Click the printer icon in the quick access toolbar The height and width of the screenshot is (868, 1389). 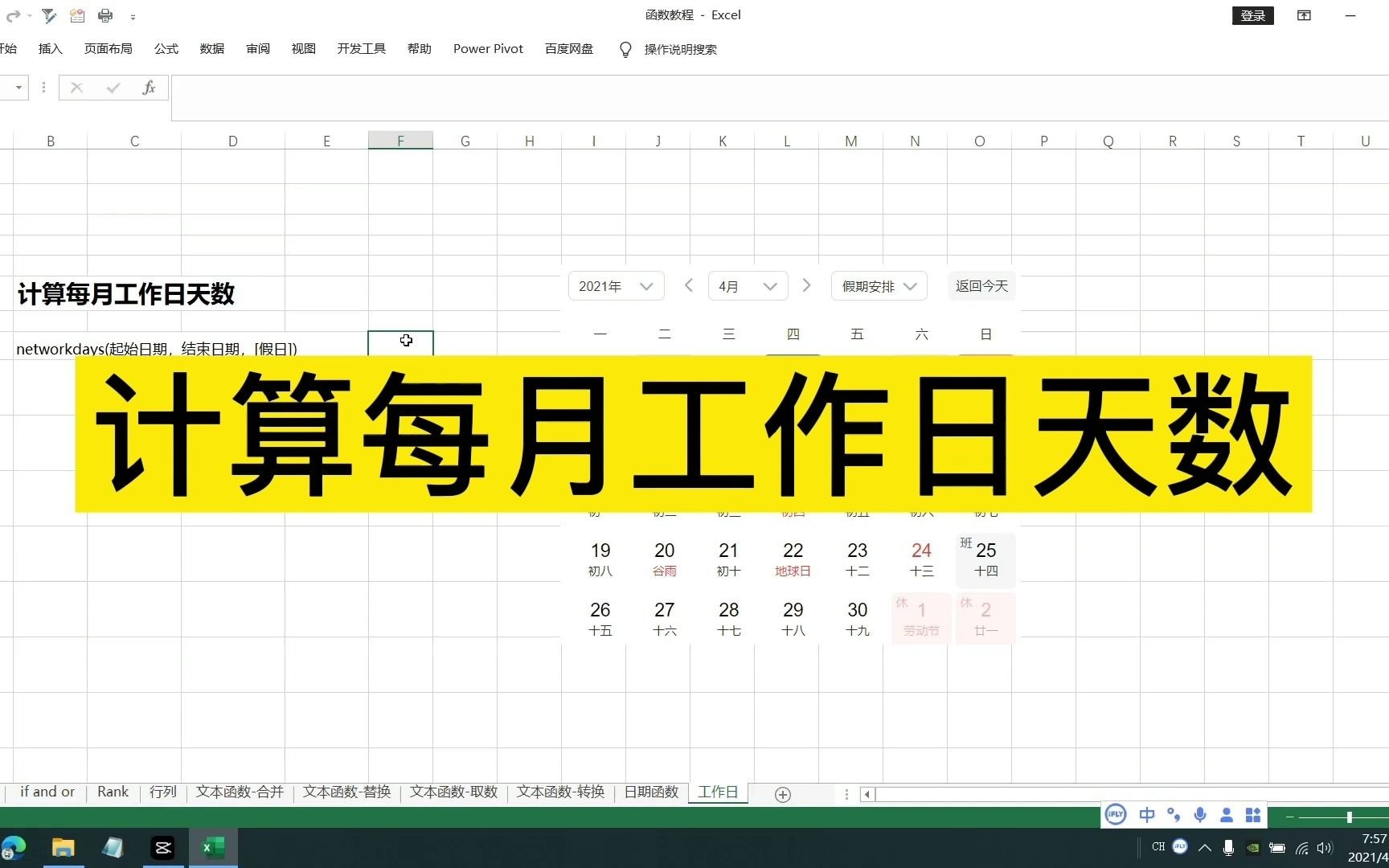[105, 15]
